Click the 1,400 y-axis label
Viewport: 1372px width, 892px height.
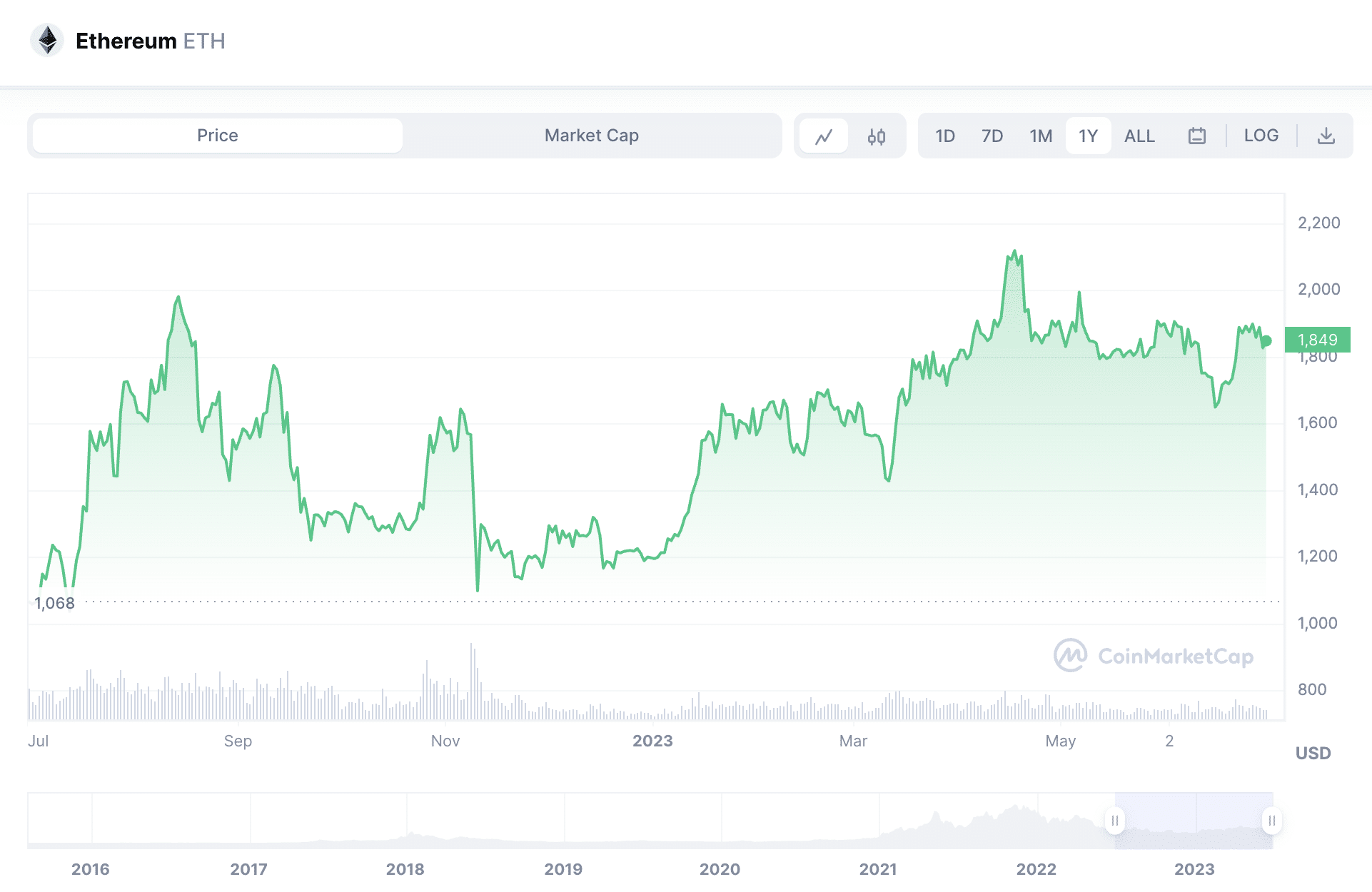click(x=1318, y=490)
